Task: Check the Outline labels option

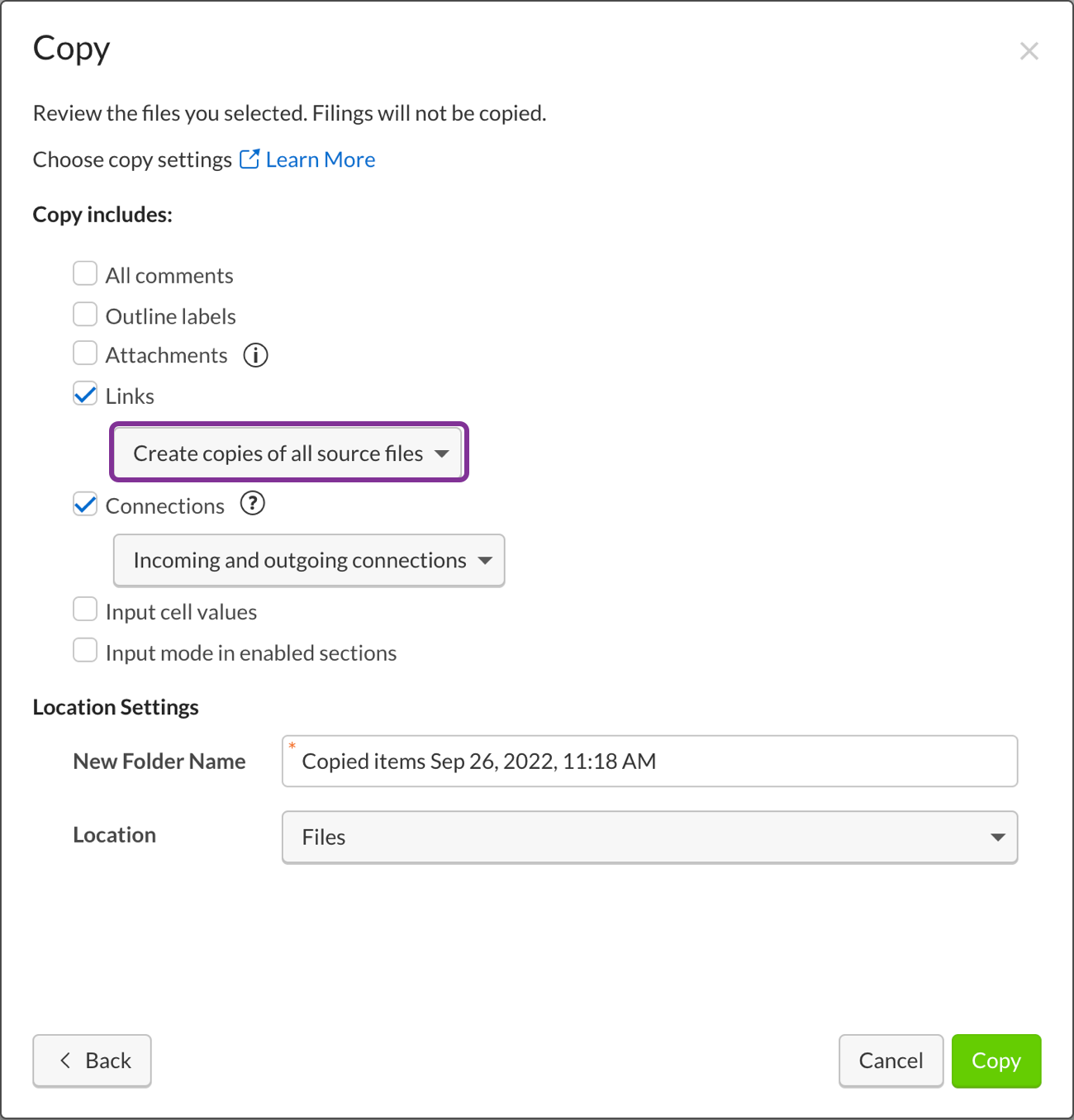Action: click(x=85, y=314)
